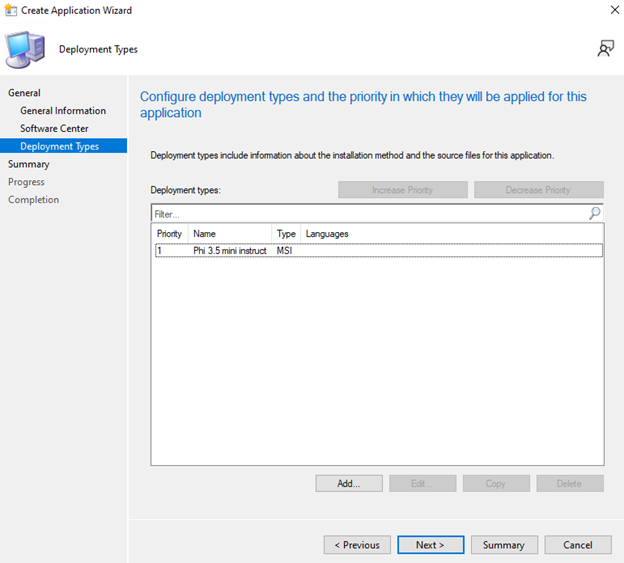Click the feedback person icon at top right
The image size is (624, 563).
click(605, 49)
